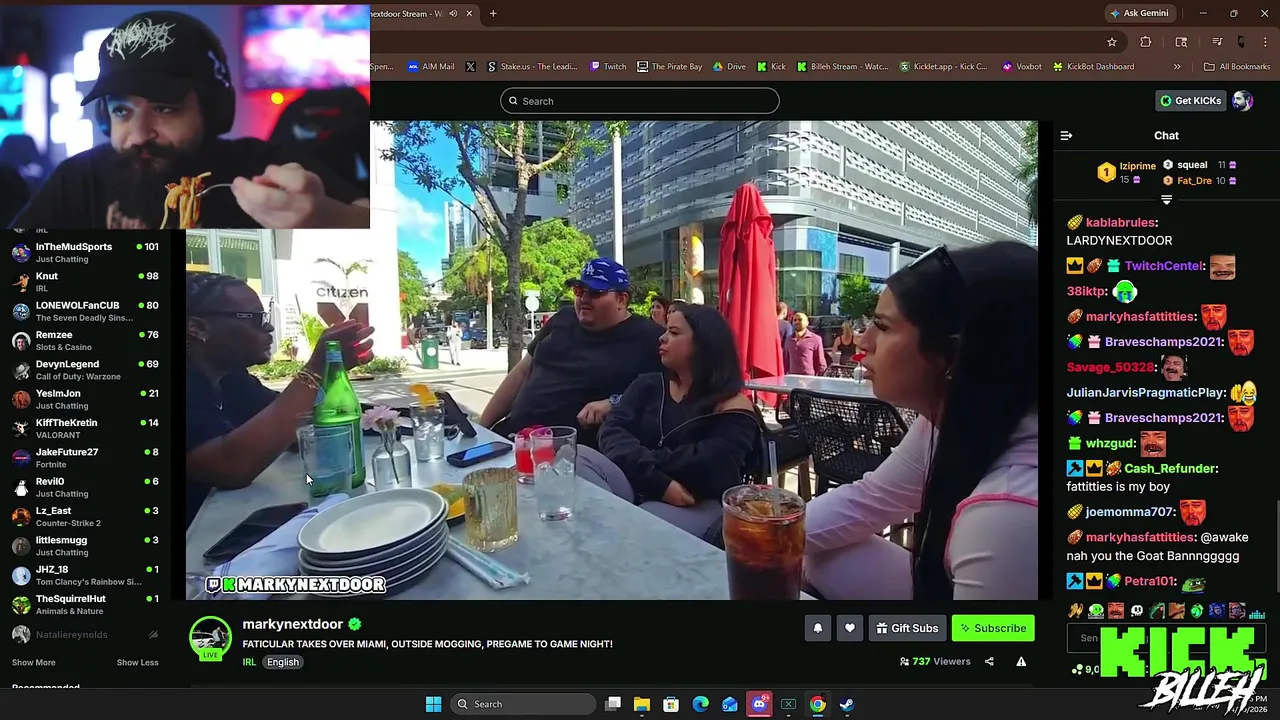Open Microsoft Store from the taskbar
1280x720 pixels.
pyautogui.click(x=671, y=704)
